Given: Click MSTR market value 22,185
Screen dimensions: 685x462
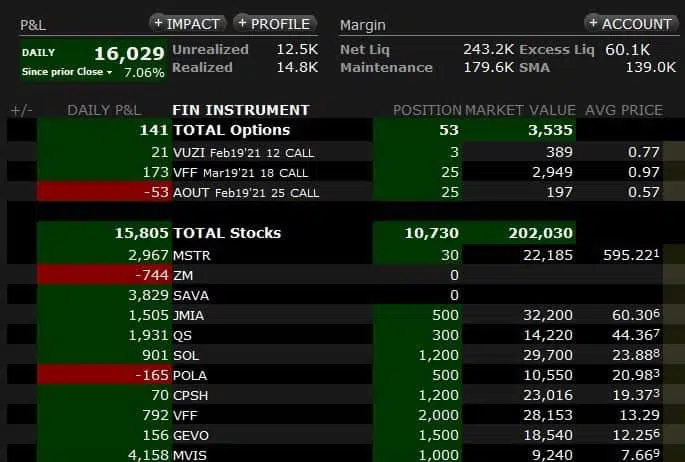Looking at the screenshot, I should click(548, 255).
